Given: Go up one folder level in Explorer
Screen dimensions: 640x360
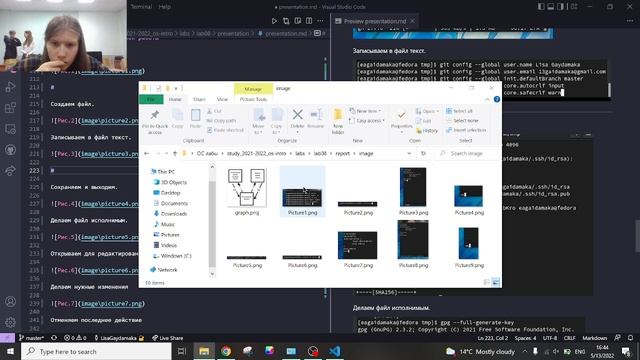Looking at the screenshot, I should [x=175, y=153].
